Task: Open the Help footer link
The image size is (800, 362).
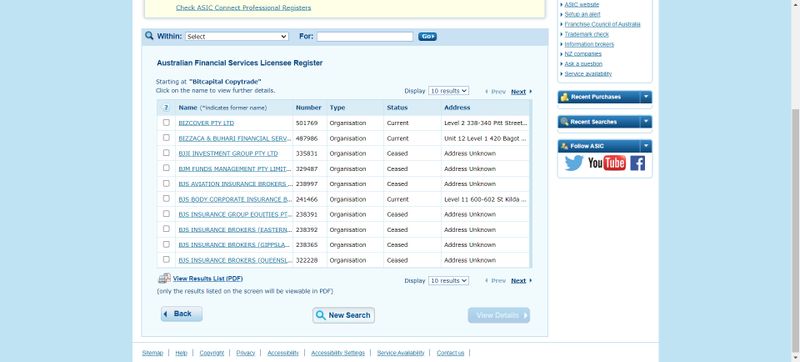Action: [181, 353]
